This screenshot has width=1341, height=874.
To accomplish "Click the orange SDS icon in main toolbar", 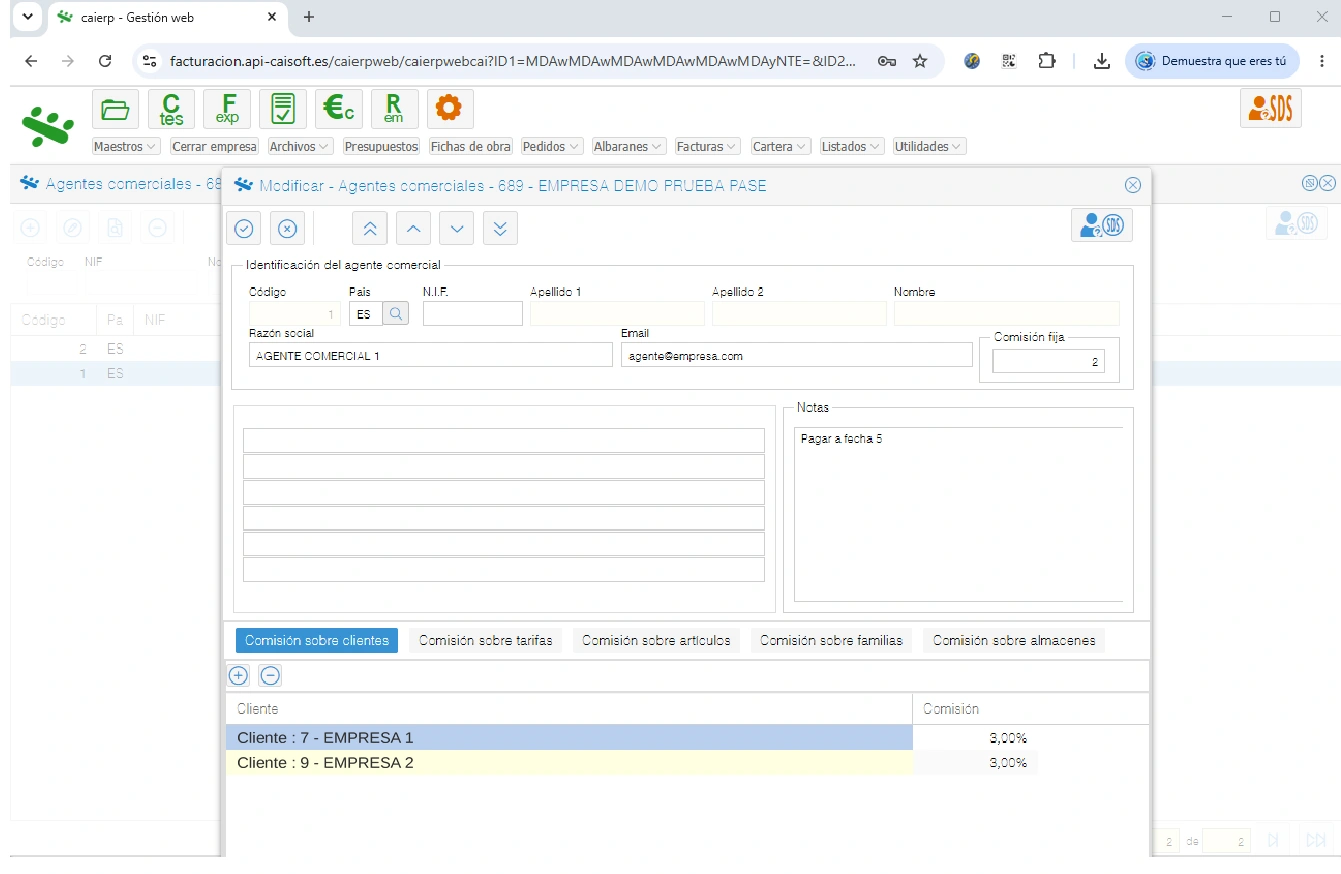I will click(x=1271, y=109).
